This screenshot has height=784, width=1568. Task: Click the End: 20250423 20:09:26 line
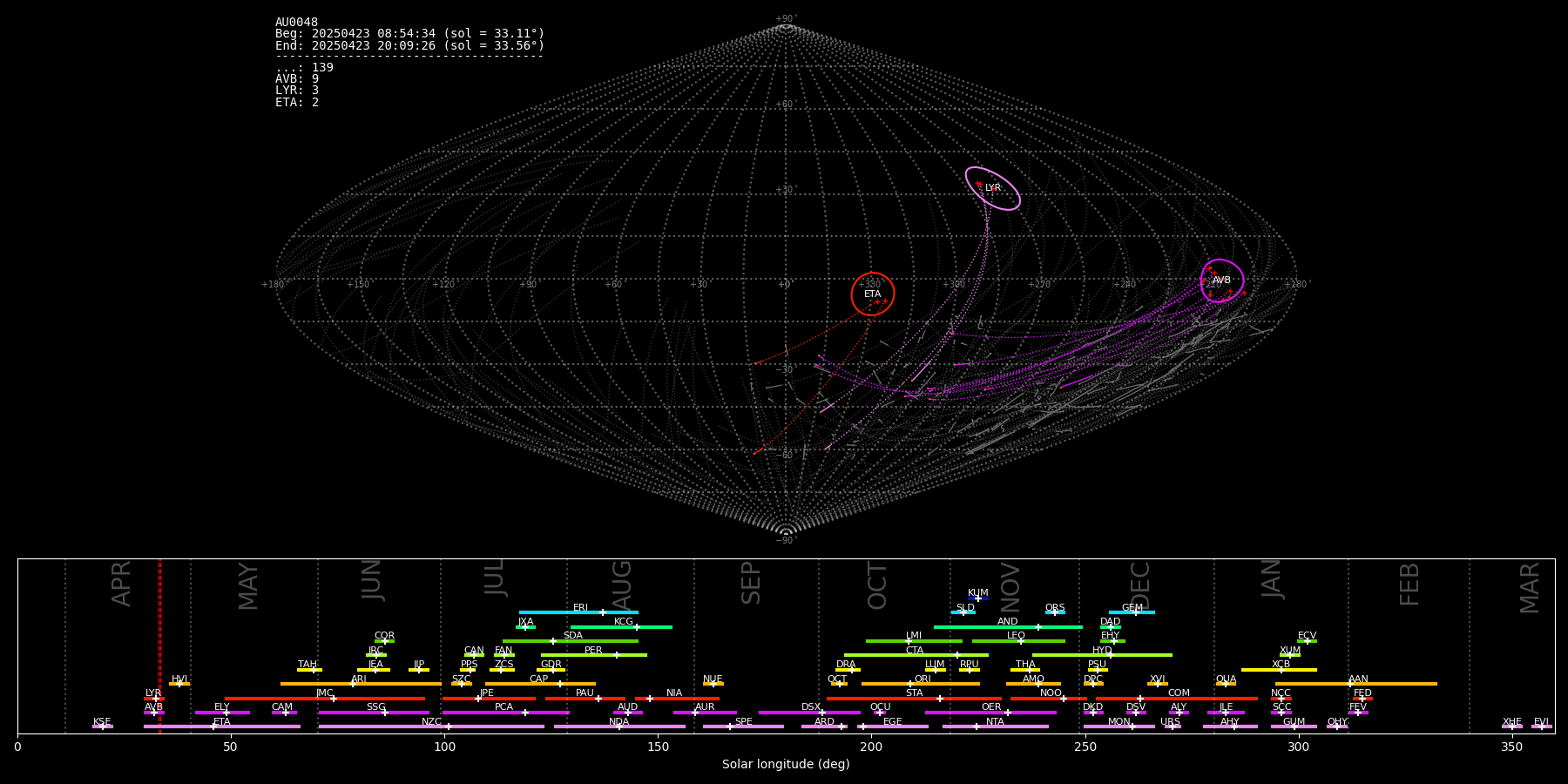pyautogui.click(x=409, y=45)
